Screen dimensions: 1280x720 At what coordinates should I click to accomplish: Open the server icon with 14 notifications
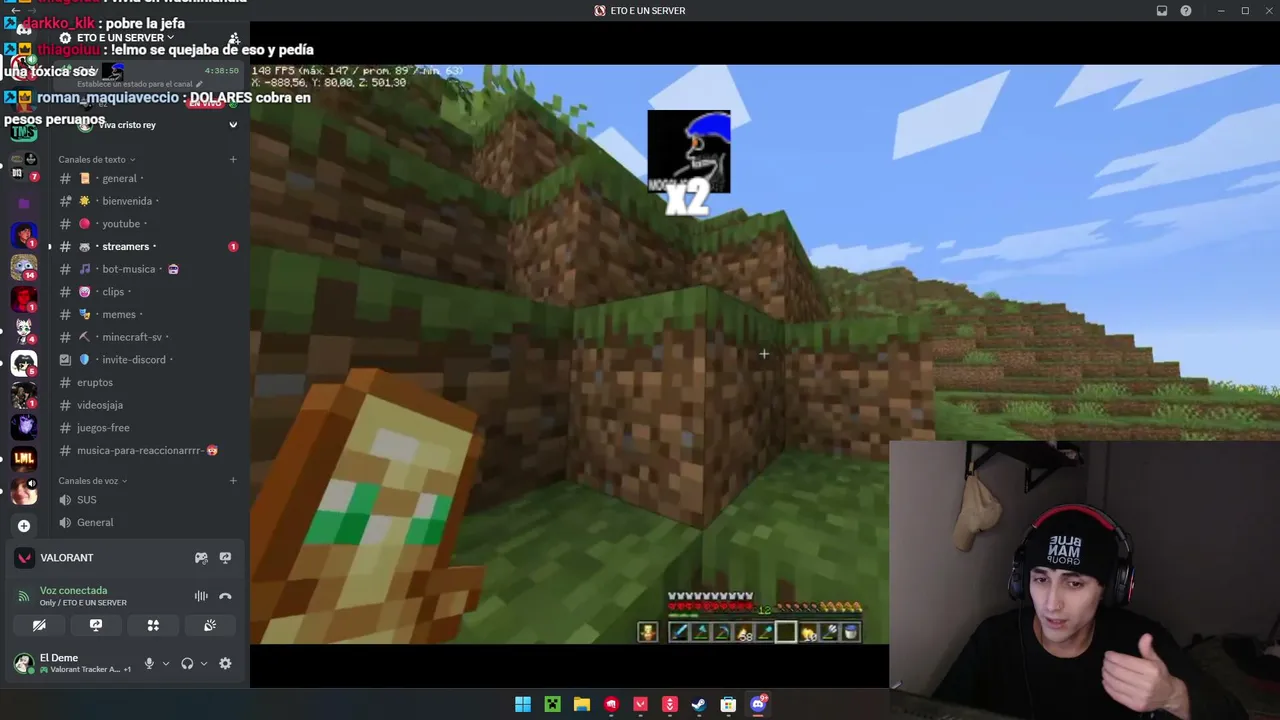point(24,267)
